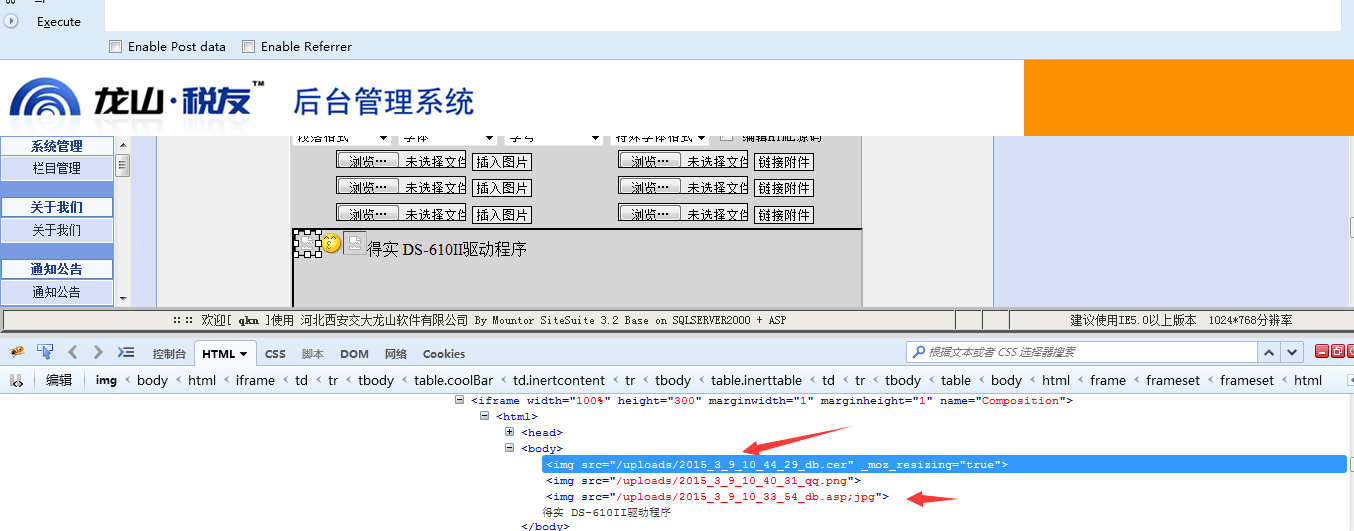Click the magnifier icon in search box
The width and height of the screenshot is (1354, 531).
click(918, 352)
